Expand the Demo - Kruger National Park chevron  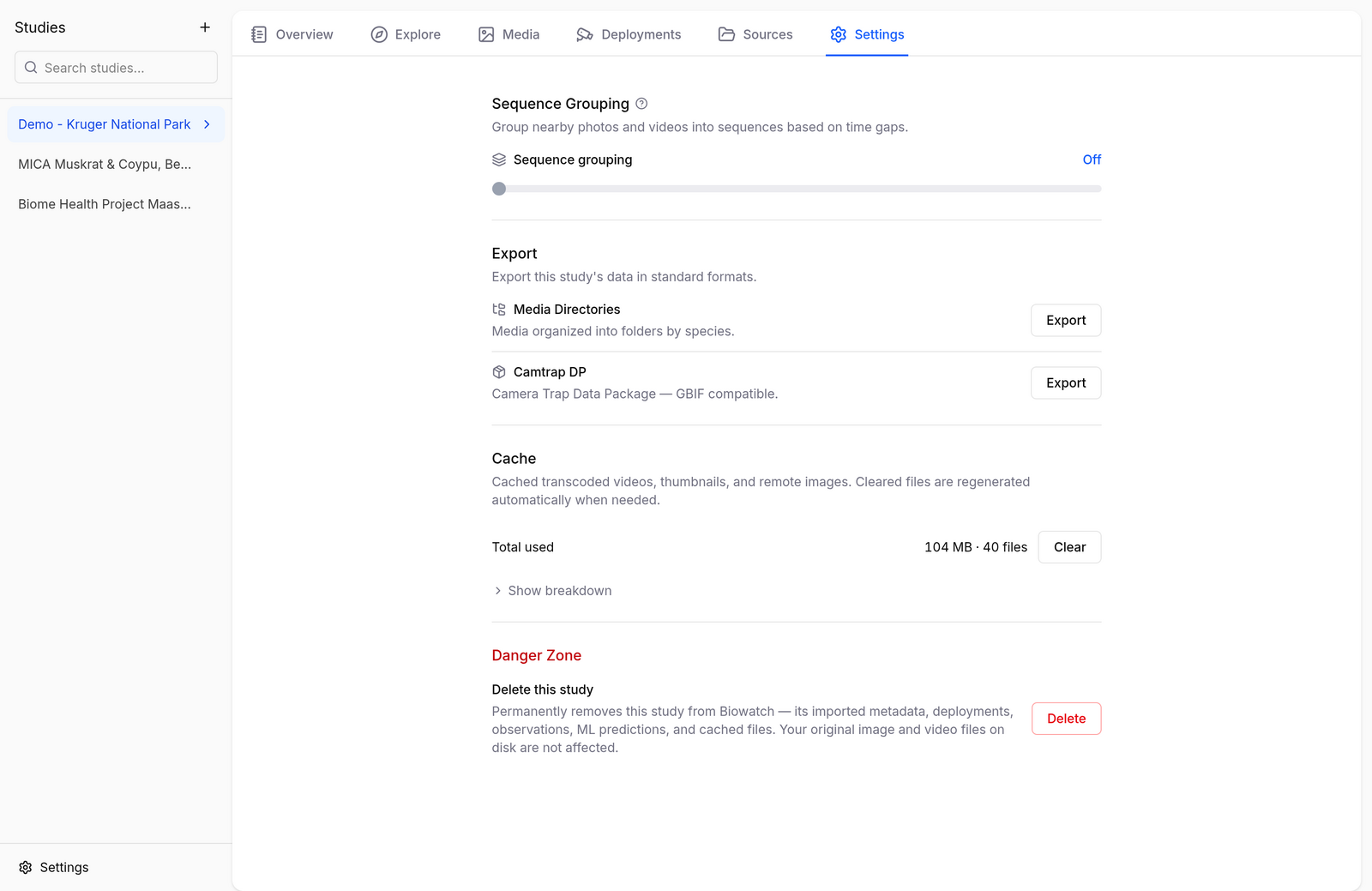click(207, 124)
